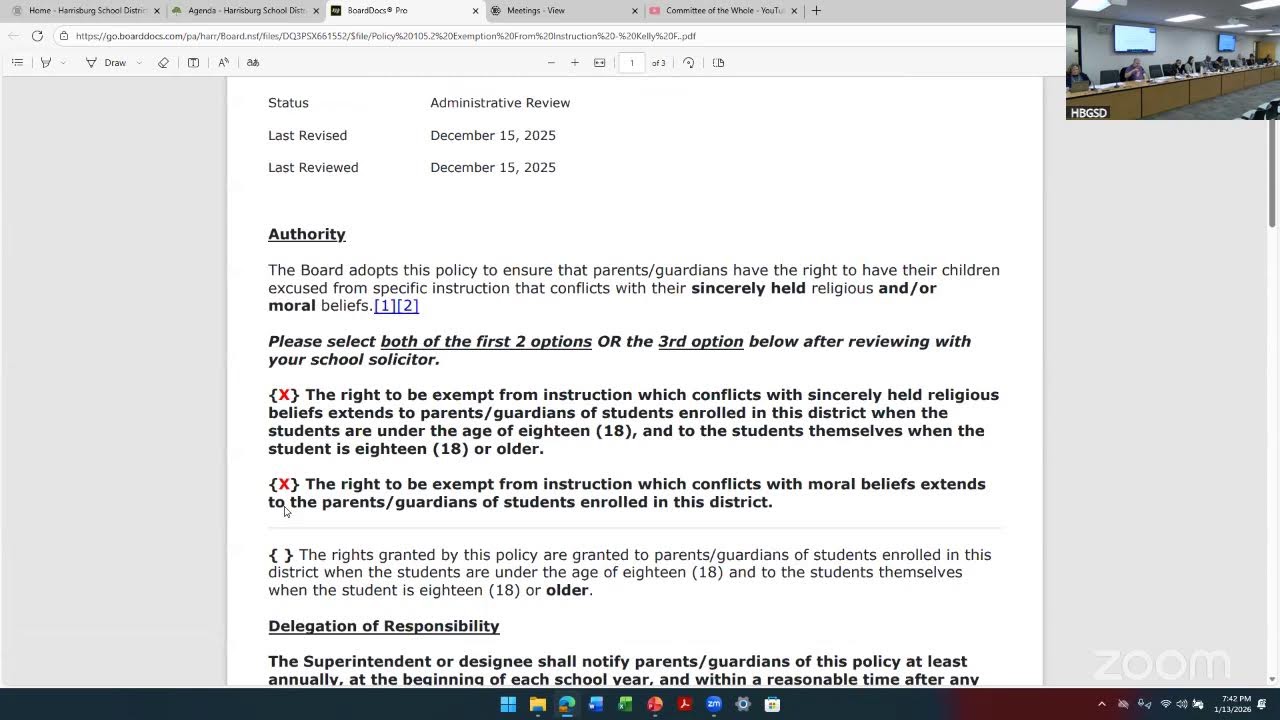
Task: Expand the highlight color dropdown arrow
Action: pyautogui.click(x=63, y=62)
